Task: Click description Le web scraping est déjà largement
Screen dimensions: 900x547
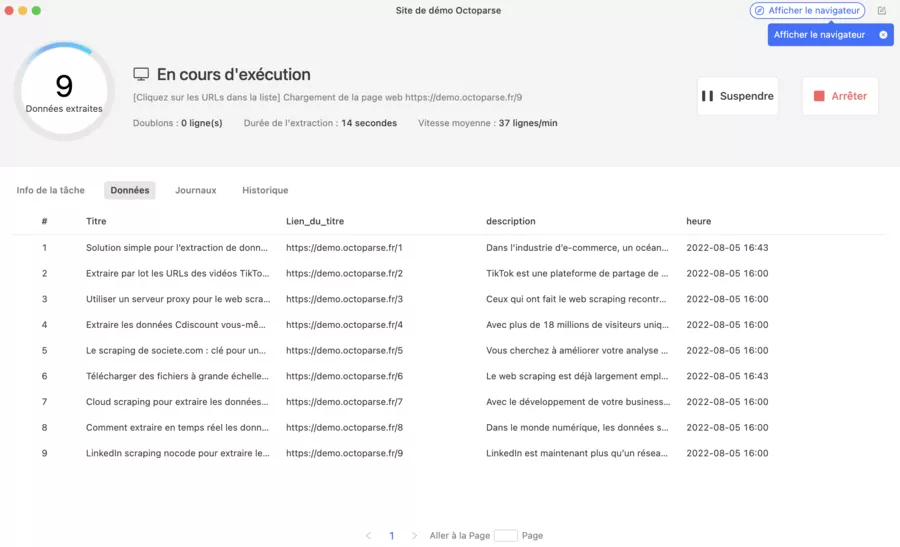Action: (577, 376)
